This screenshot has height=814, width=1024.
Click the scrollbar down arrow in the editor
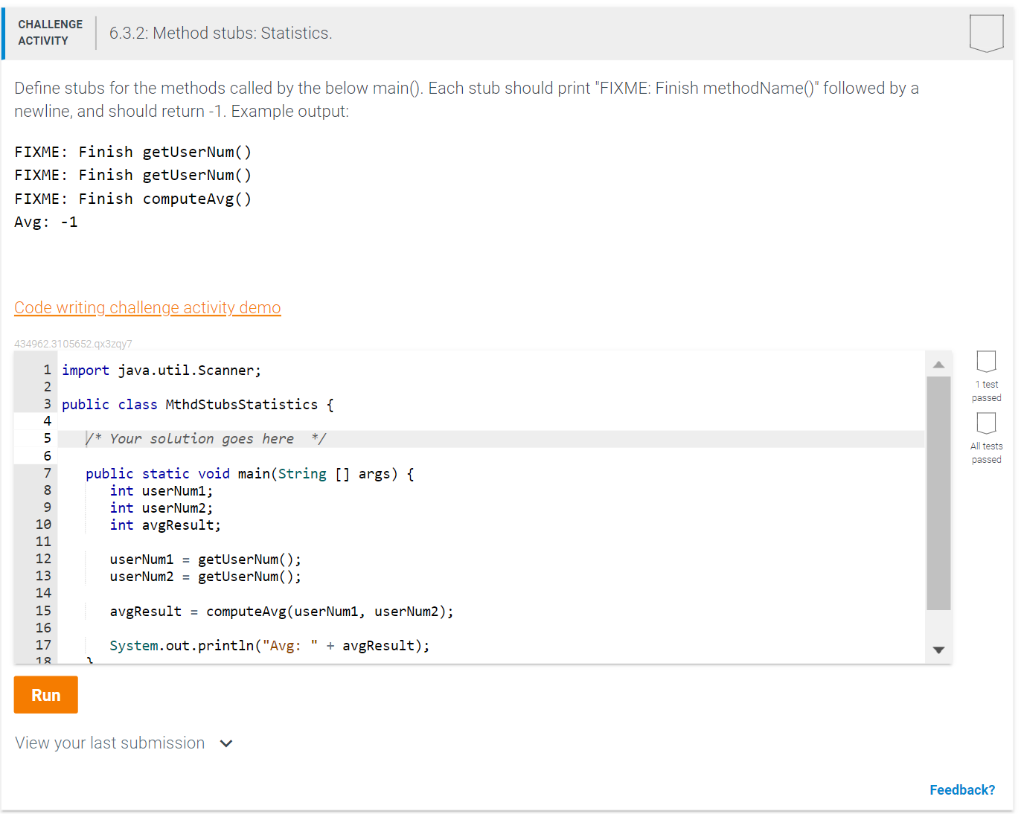click(x=938, y=648)
